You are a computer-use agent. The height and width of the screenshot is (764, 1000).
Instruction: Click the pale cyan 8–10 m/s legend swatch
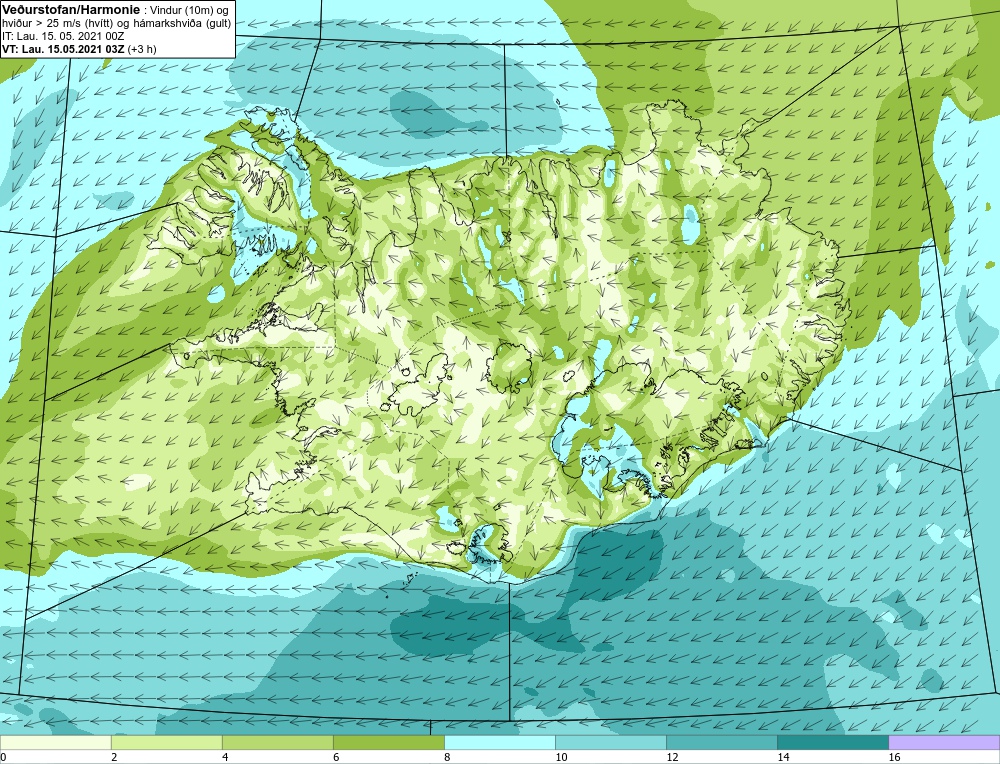[x=499, y=743]
